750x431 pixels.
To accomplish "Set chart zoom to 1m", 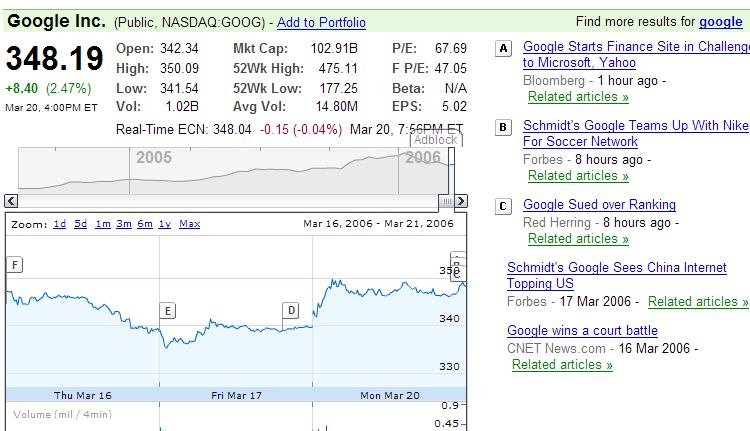I will pyautogui.click(x=103, y=224).
